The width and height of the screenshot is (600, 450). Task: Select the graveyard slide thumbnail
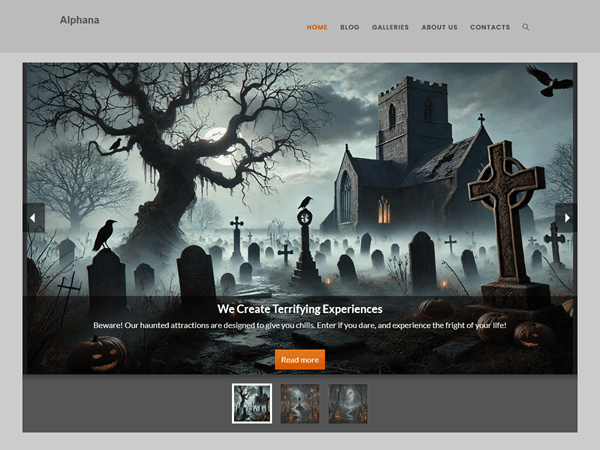252,404
